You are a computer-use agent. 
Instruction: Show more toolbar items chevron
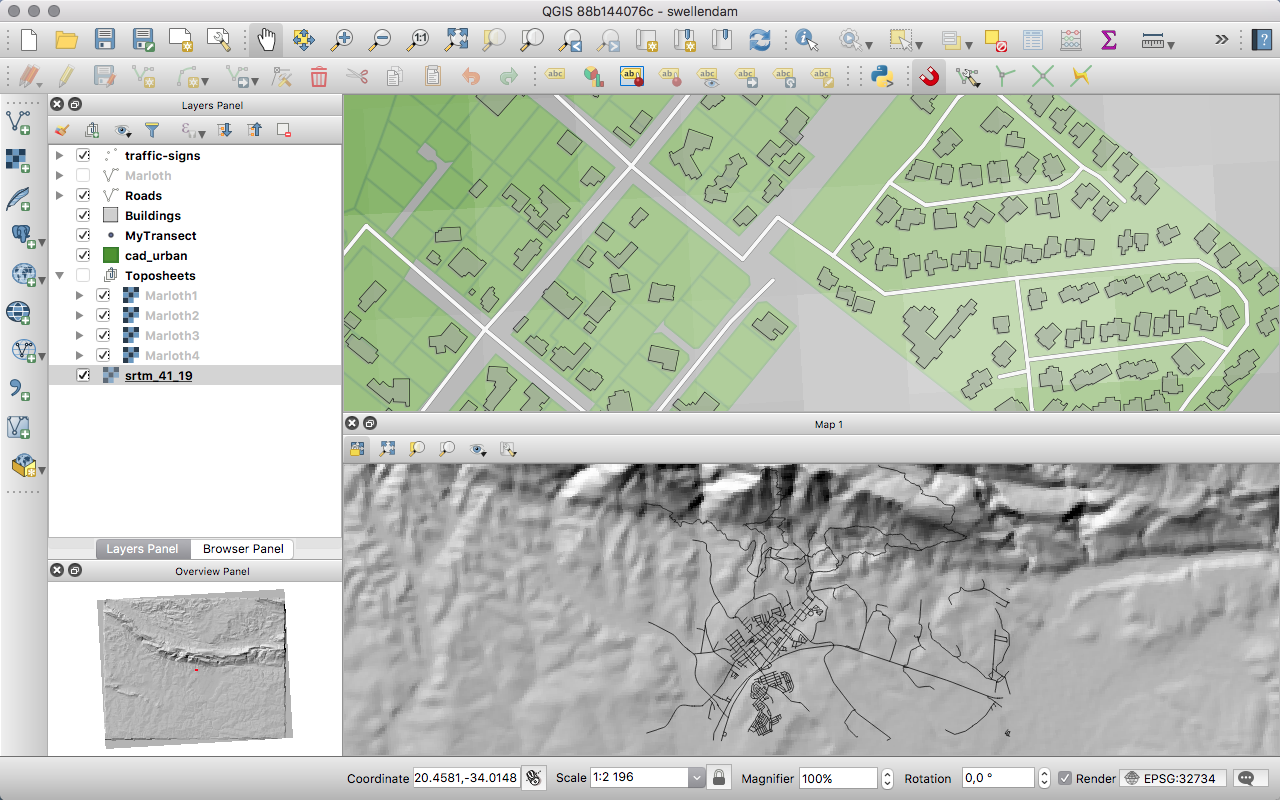1222,40
